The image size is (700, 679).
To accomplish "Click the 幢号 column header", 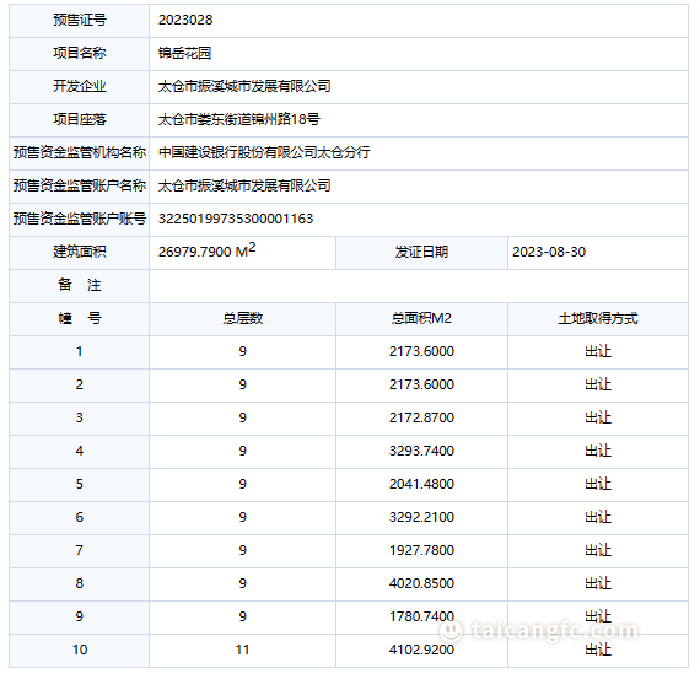I will tap(80, 318).
